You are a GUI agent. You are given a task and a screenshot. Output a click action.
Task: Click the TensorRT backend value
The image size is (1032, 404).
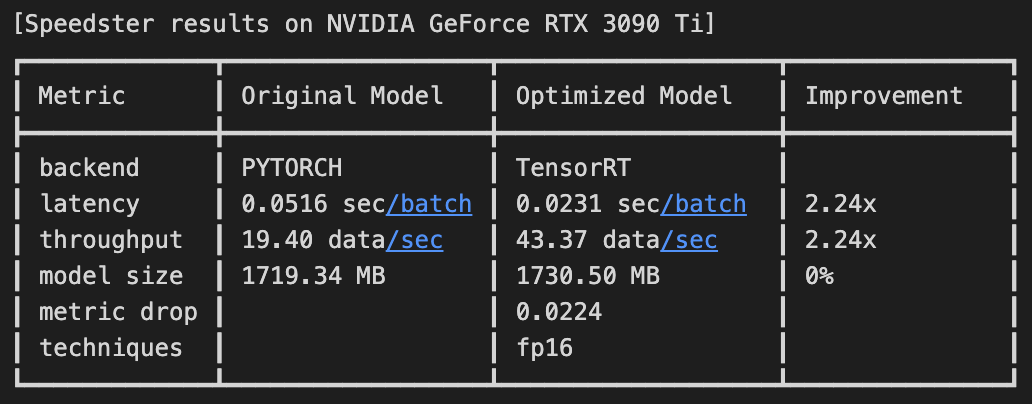pyautogui.click(x=573, y=168)
